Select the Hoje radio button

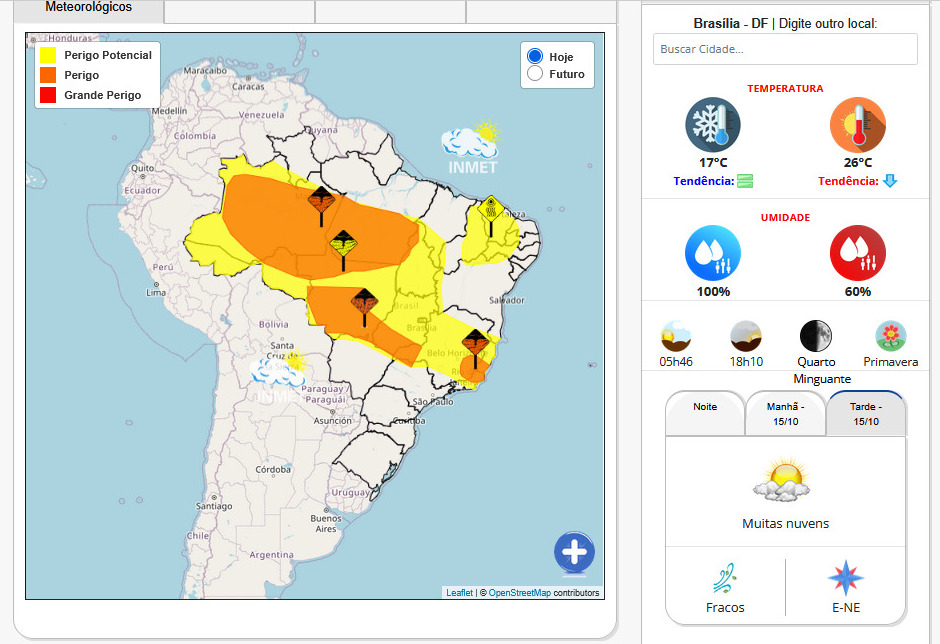point(535,57)
